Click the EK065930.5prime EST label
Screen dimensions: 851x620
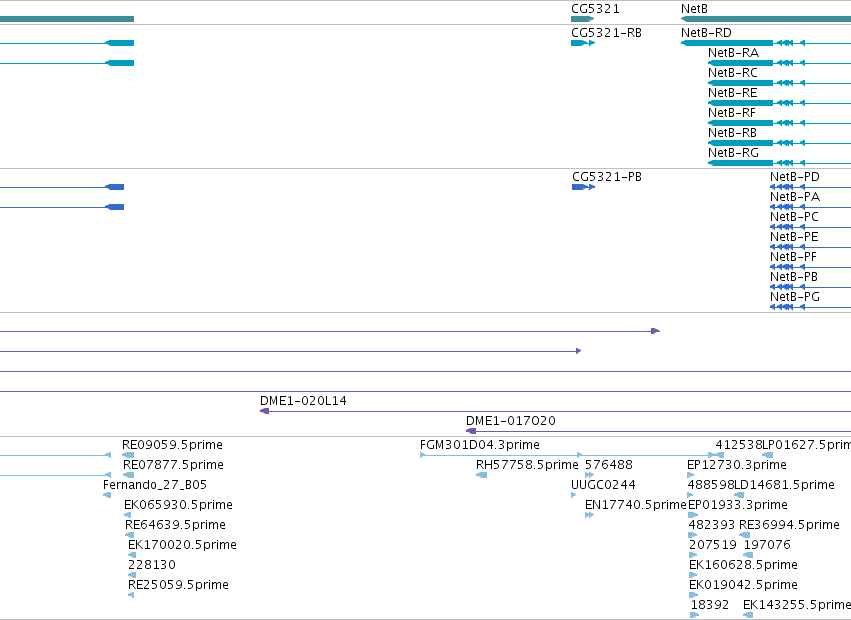click(178, 505)
